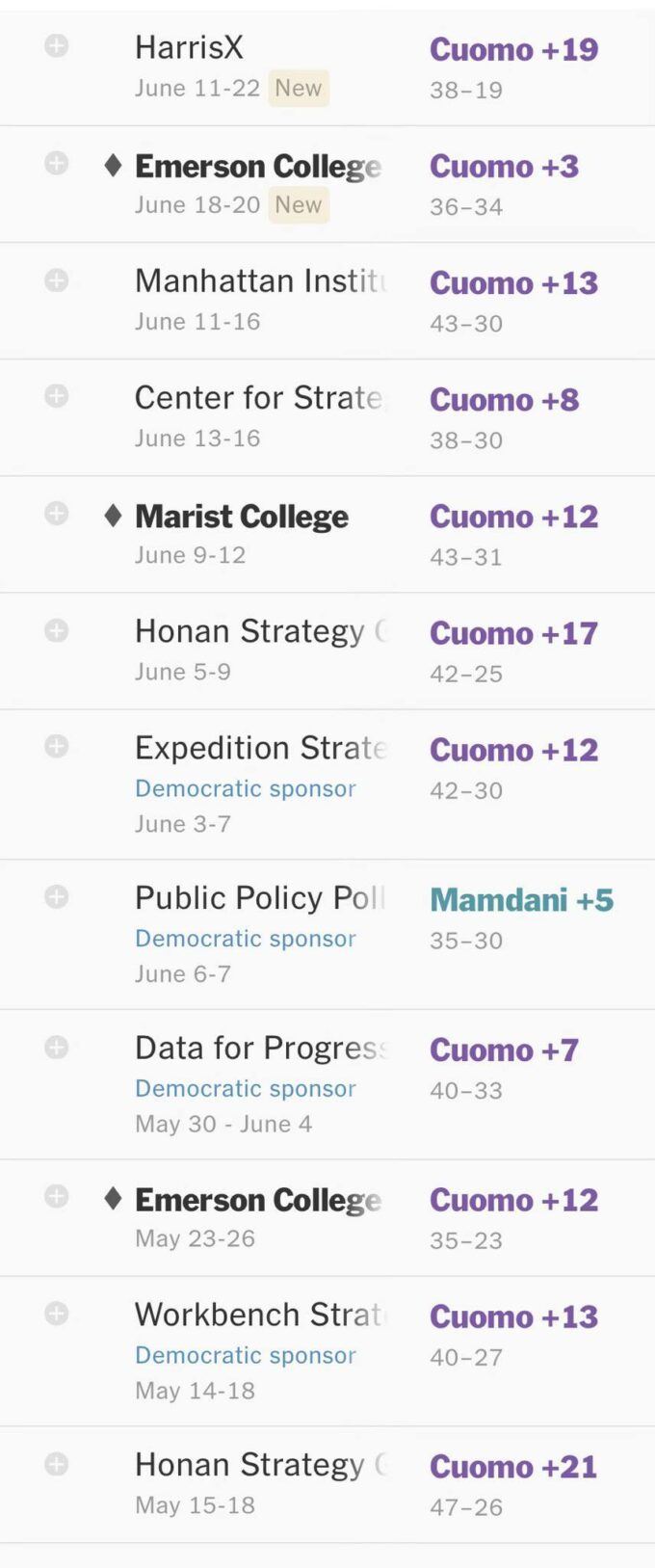Select the Cuomo +21 result

(513, 1467)
